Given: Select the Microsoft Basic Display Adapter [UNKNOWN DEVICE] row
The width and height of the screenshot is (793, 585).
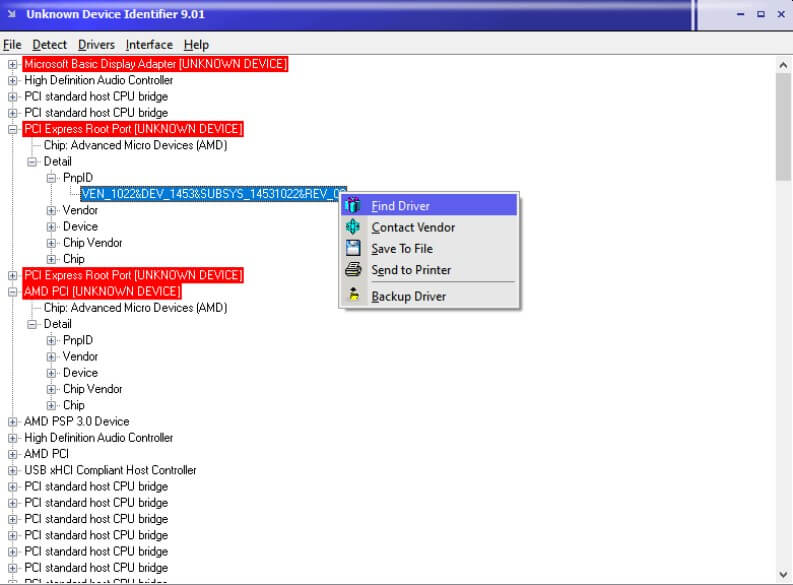Looking at the screenshot, I should [x=155, y=64].
